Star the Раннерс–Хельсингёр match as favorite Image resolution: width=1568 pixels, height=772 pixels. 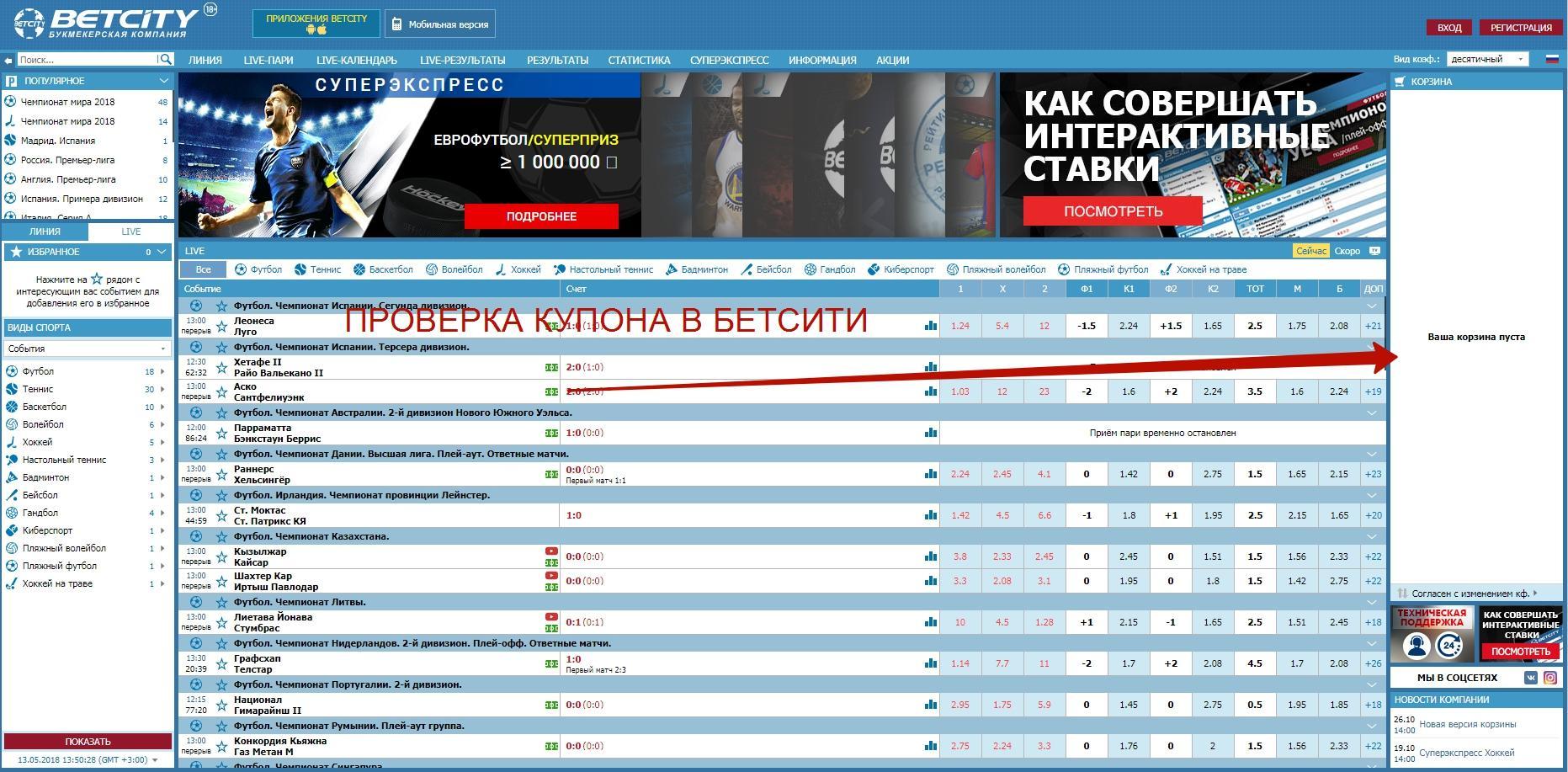pos(222,474)
